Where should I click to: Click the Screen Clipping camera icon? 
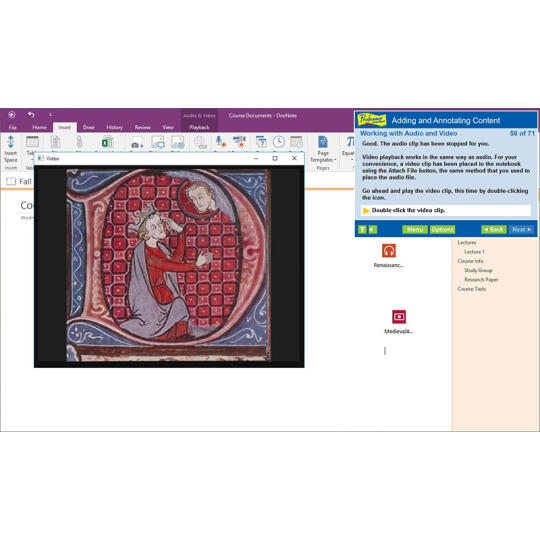click(137, 143)
